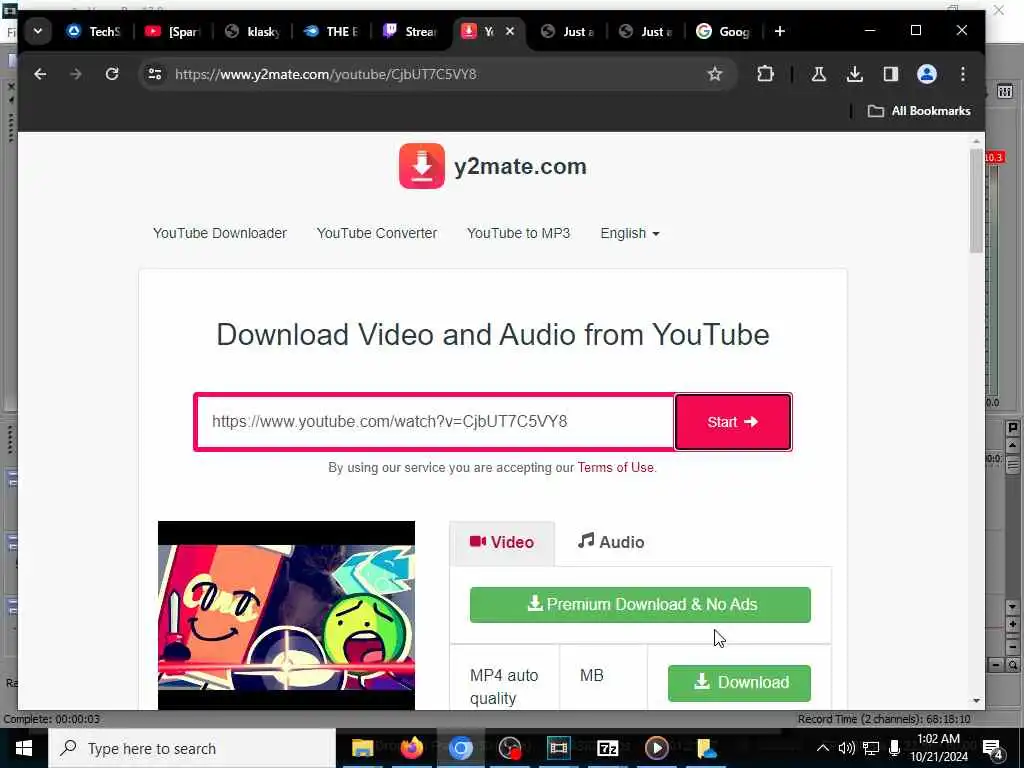Click the video thumbnail preview
1024x768 pixels.
286,615
